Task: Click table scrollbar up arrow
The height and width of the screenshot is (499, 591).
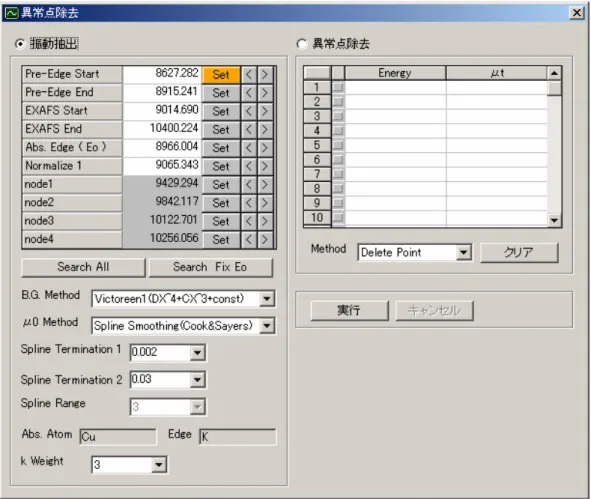Action: click(x=554, y=73)
